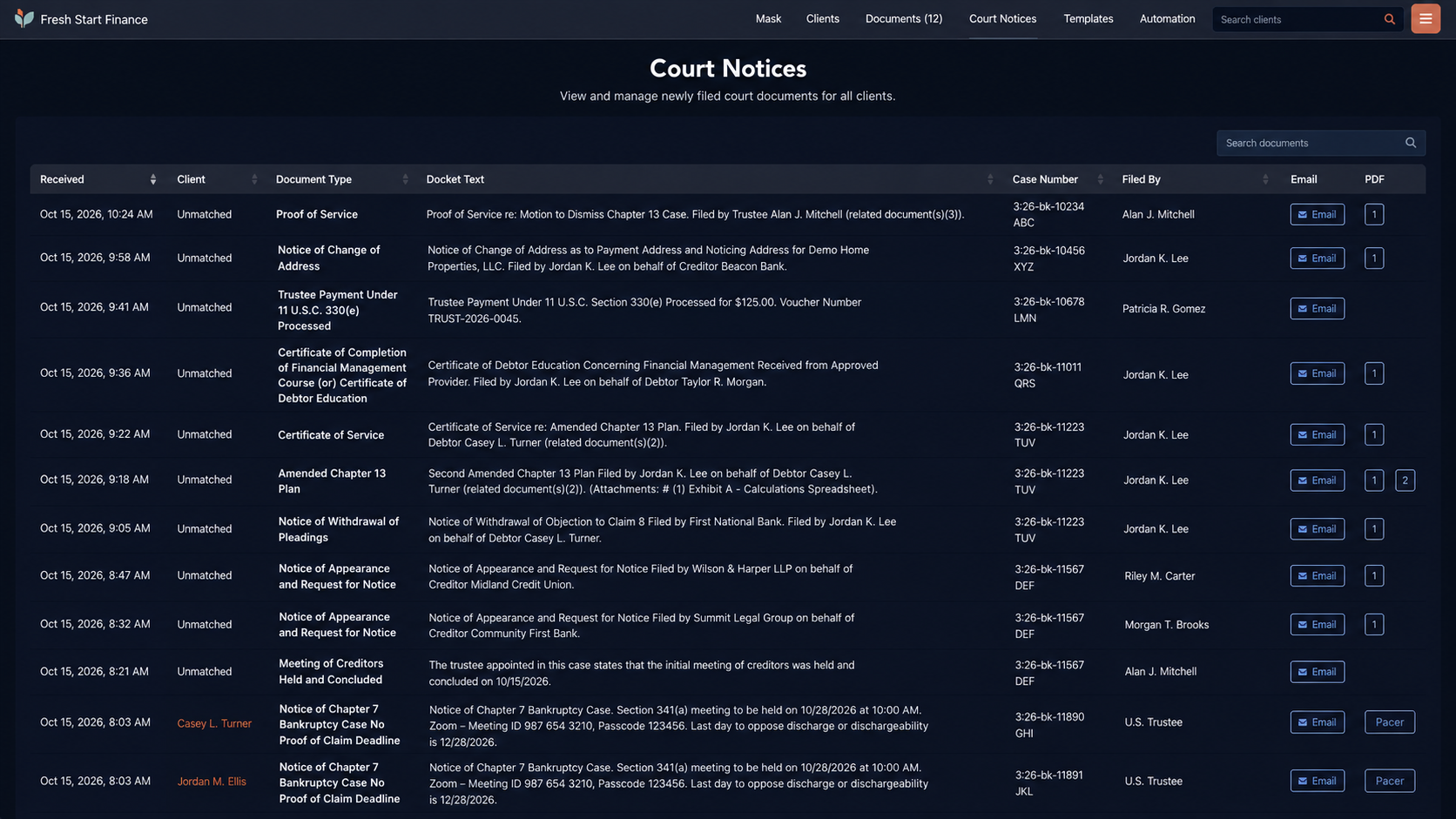
Task: Open PDF 1 for Riley M. Carter notice
Action: pyautogui.click(x=1374, y=576)
